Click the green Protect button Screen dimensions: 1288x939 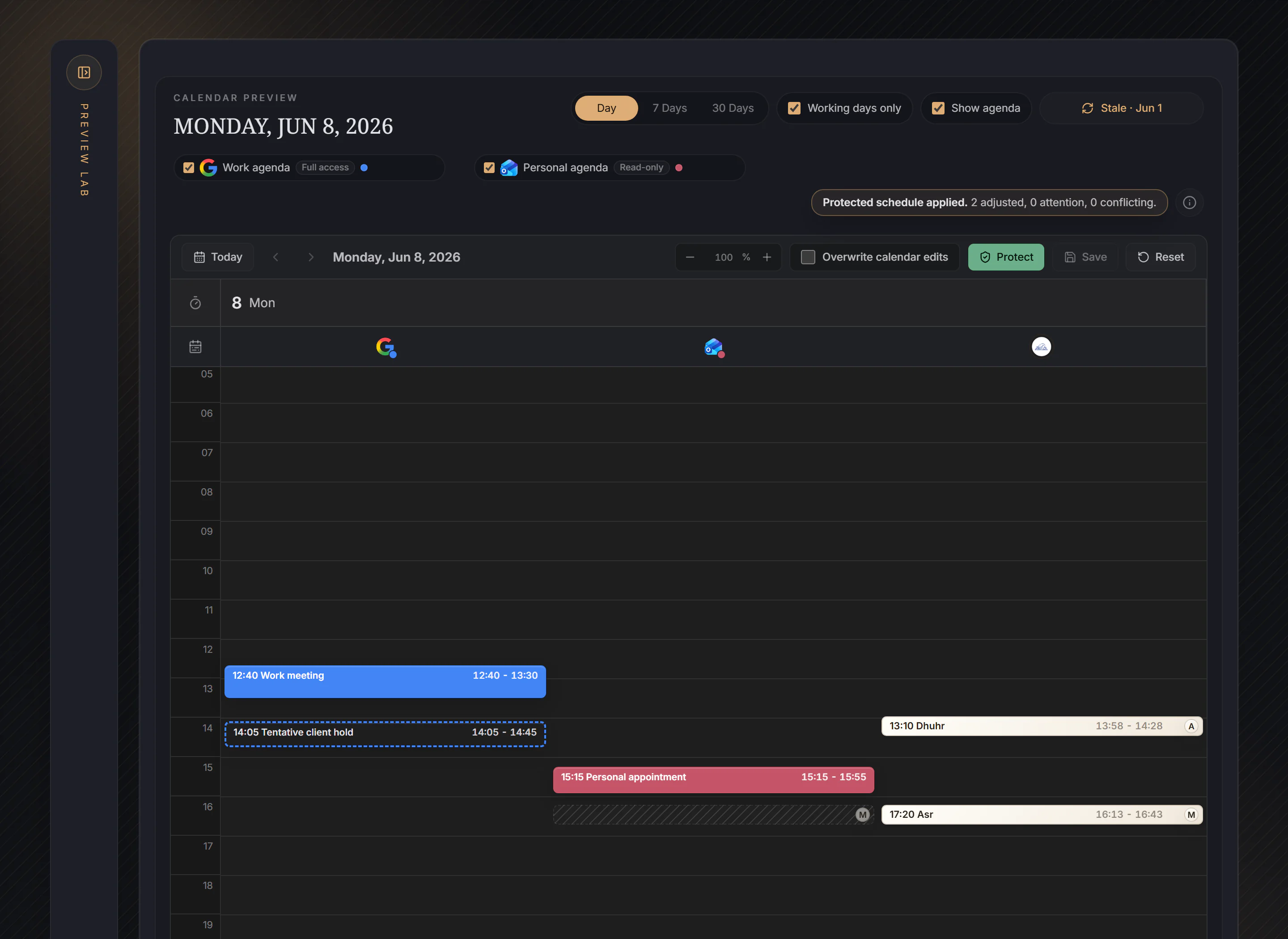(x=1006, y=257)
